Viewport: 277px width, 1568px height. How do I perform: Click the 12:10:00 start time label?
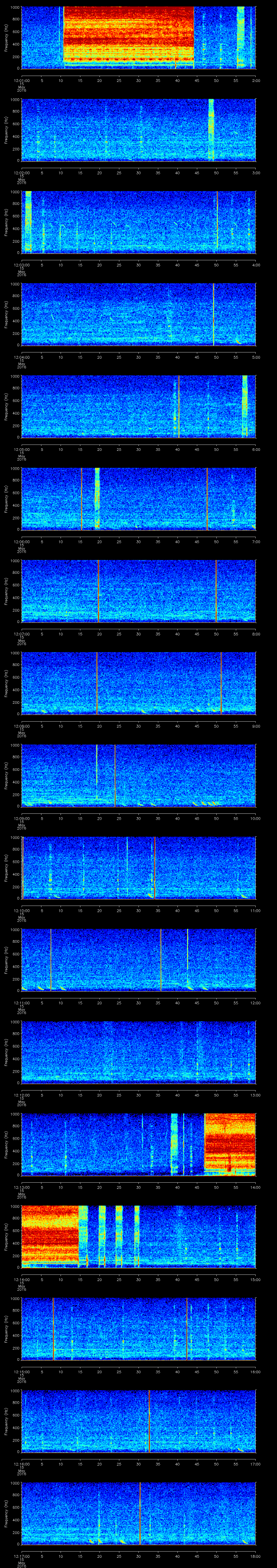tap(22, 910)
